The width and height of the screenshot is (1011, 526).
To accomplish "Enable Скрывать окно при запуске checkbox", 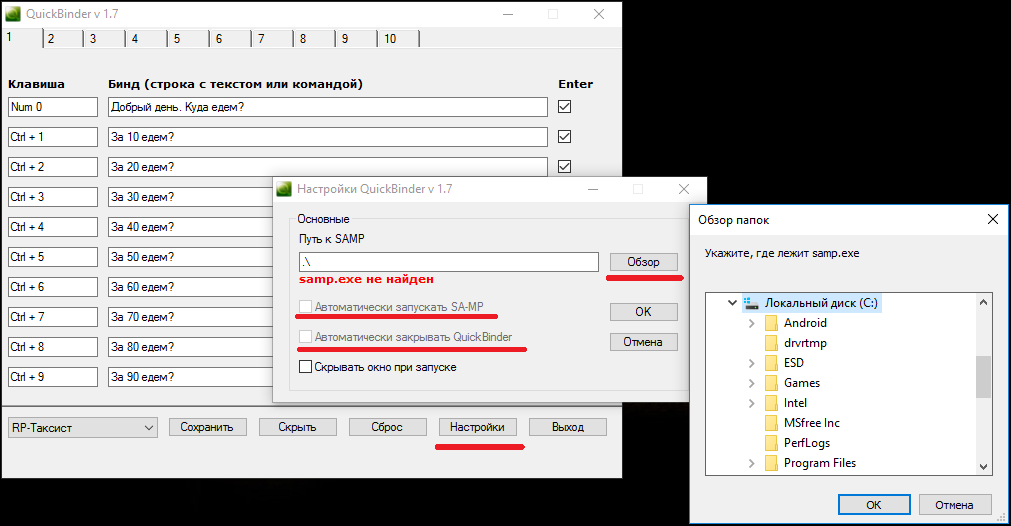I will tap(306, 367).
